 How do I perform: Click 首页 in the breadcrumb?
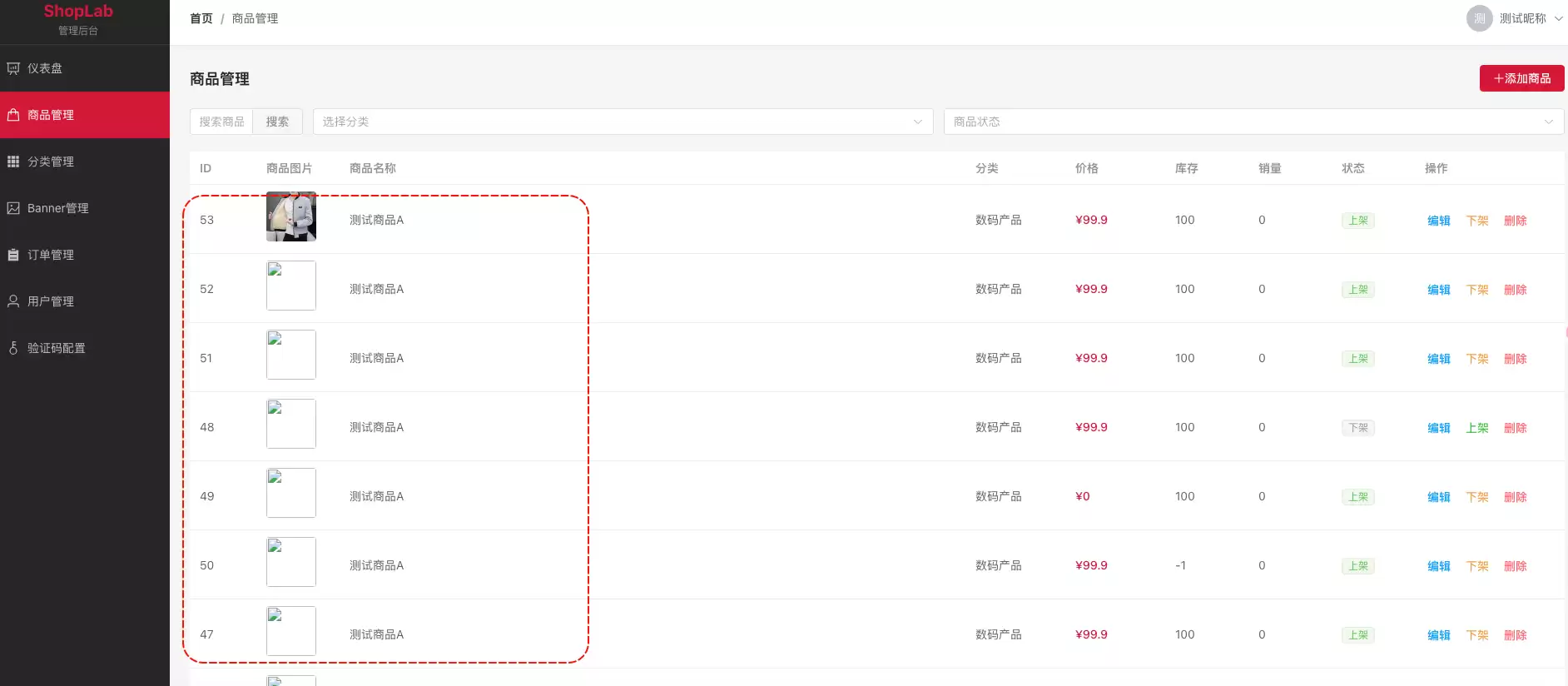tap(201, 18)
